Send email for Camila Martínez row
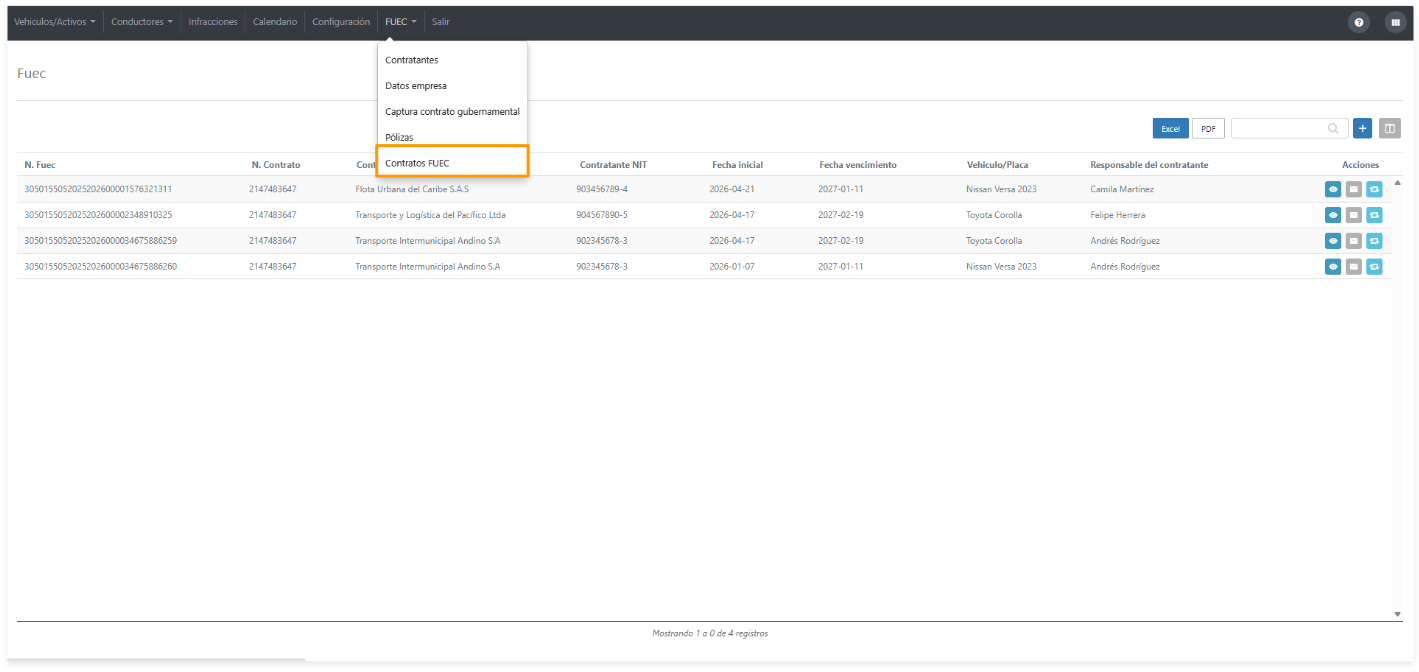The image size is (1419, 672). tap(1354, 189)
